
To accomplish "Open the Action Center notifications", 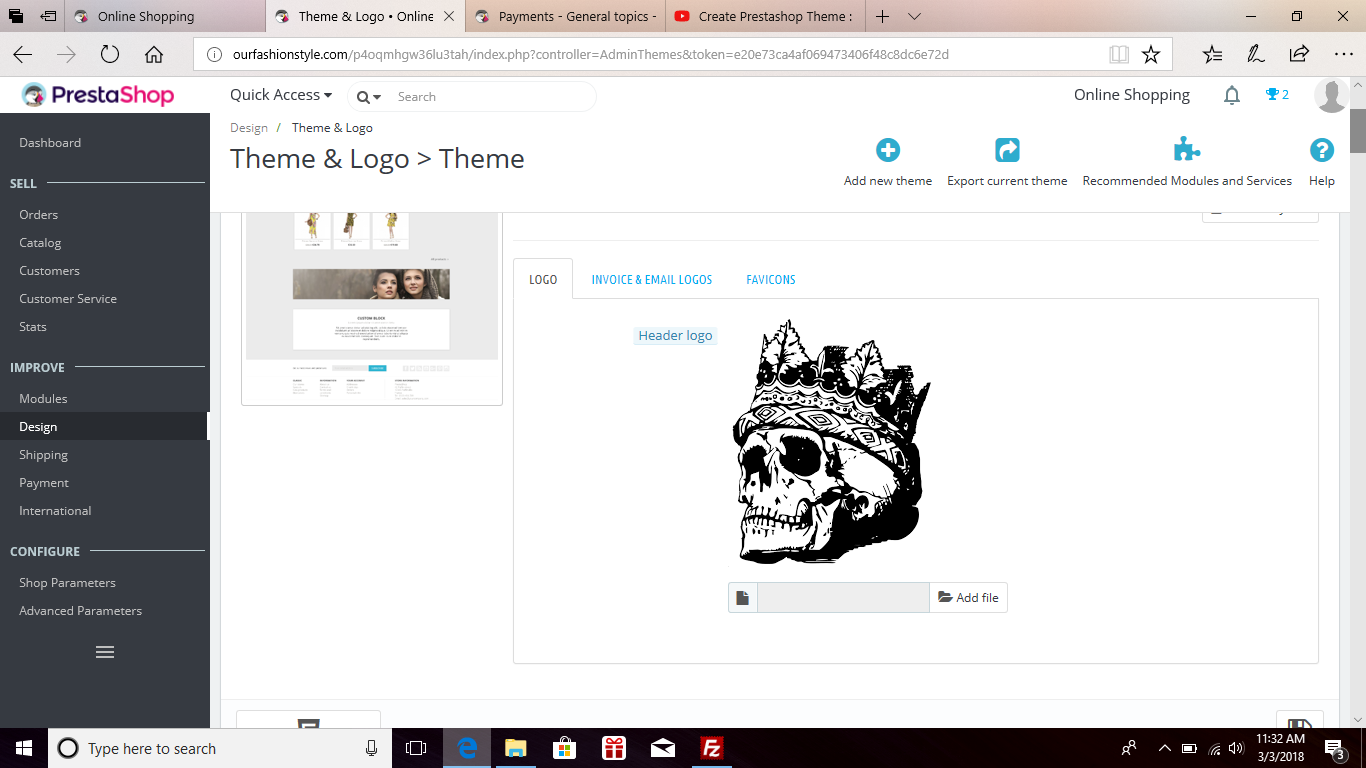I will pos(1335,748).
